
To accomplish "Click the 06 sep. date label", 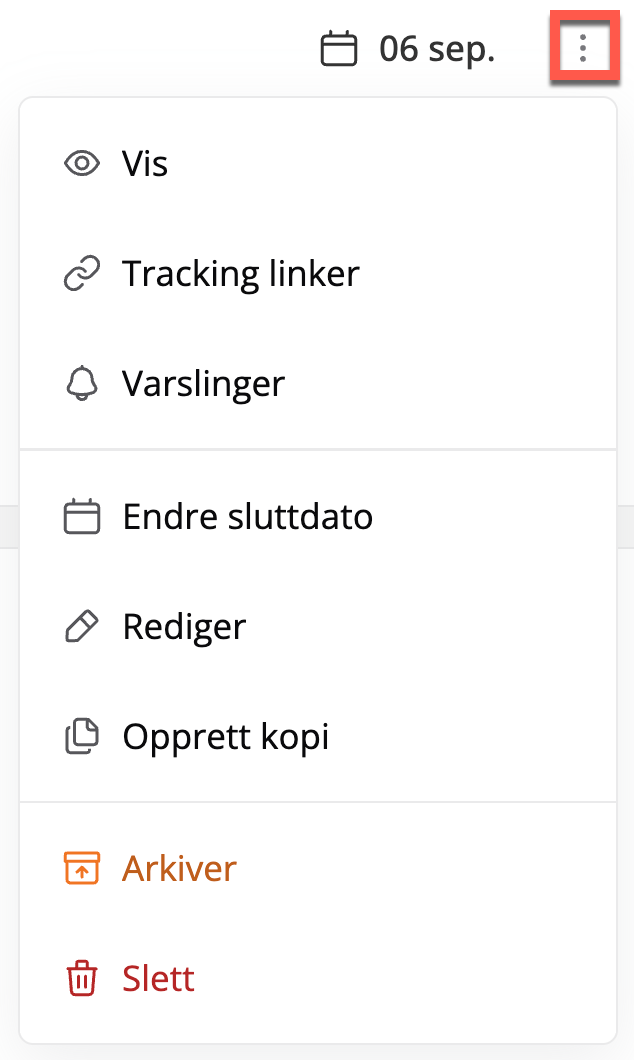I will [437, 49].
